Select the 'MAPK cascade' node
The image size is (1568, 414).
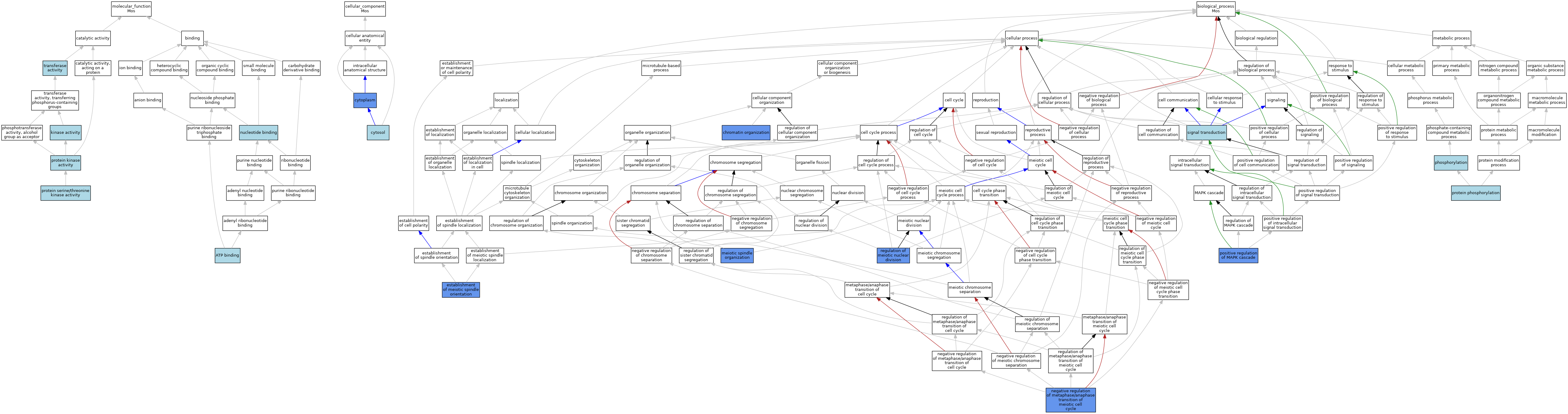[1208, 193]
